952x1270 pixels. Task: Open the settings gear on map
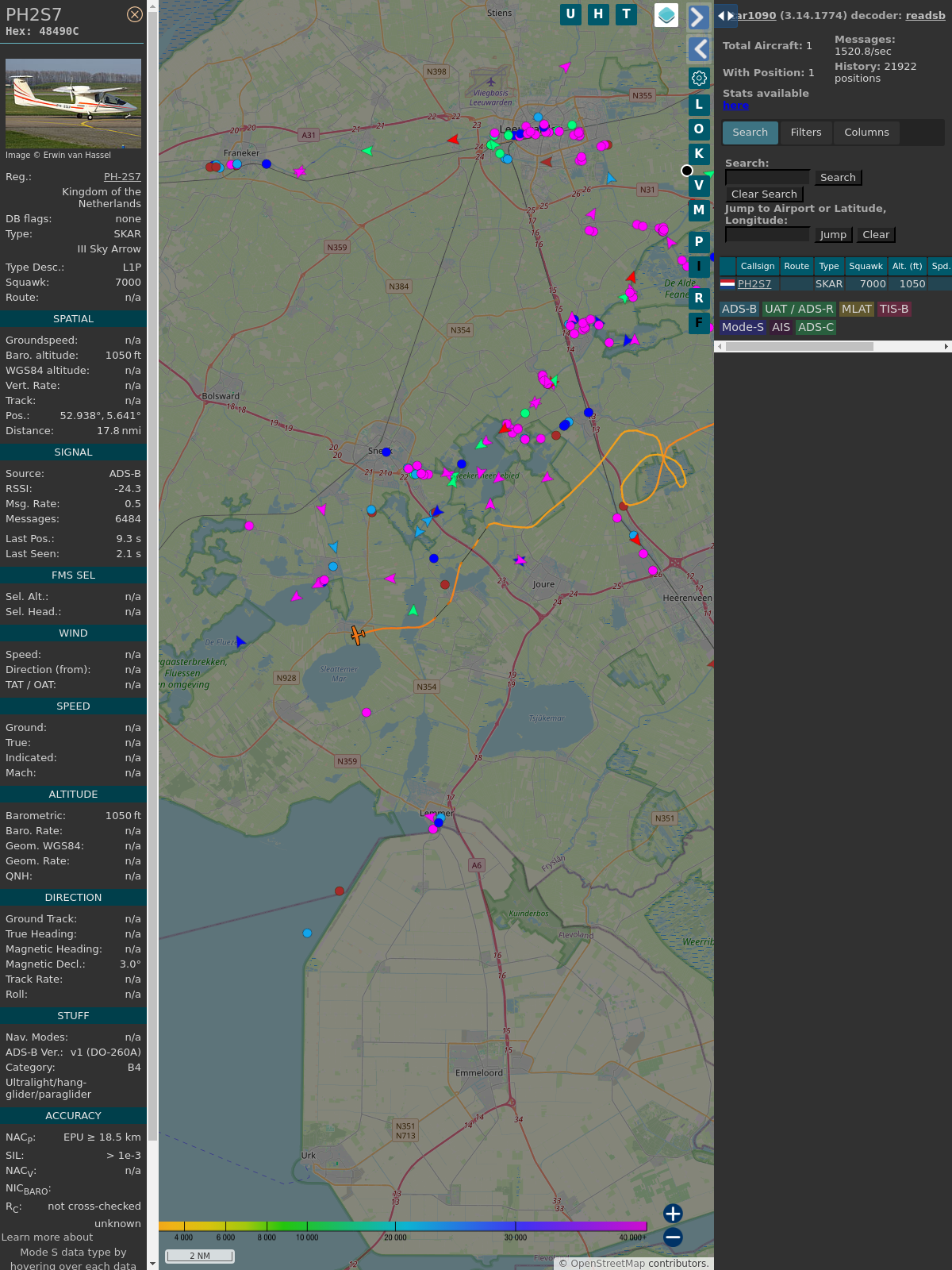pyautogui.click(x=699, y=78)
